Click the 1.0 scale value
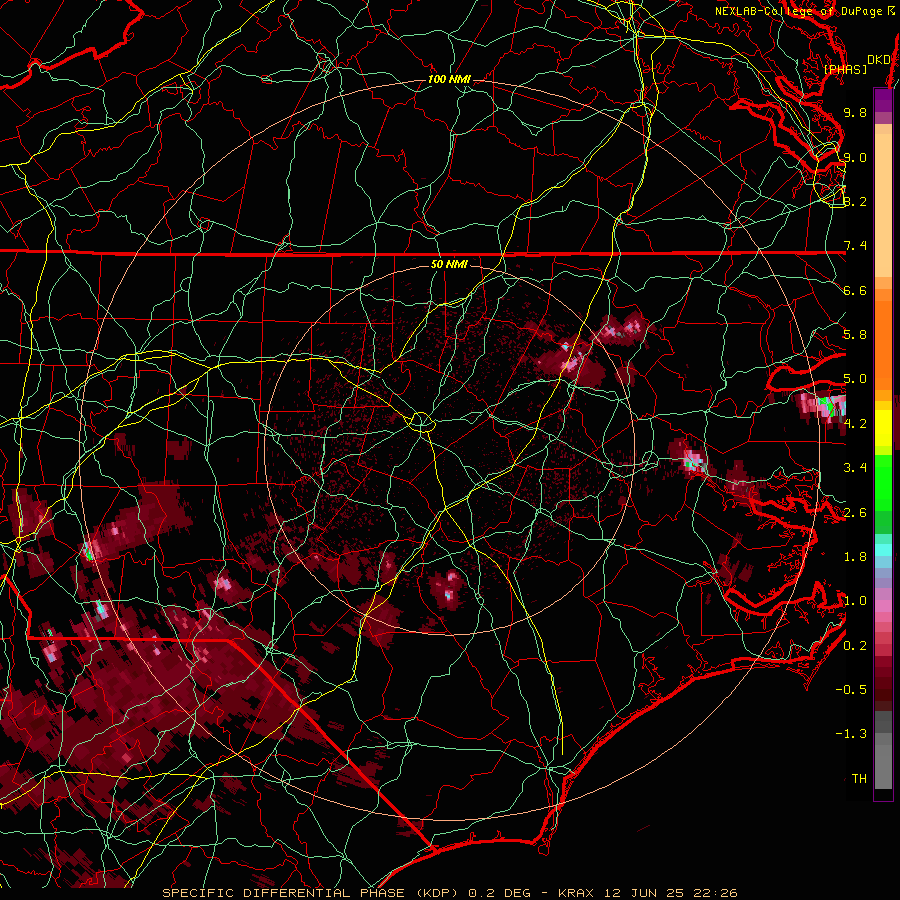Image resolution: width=900 pixels, height=900 pixels. [x=855, y=601]
